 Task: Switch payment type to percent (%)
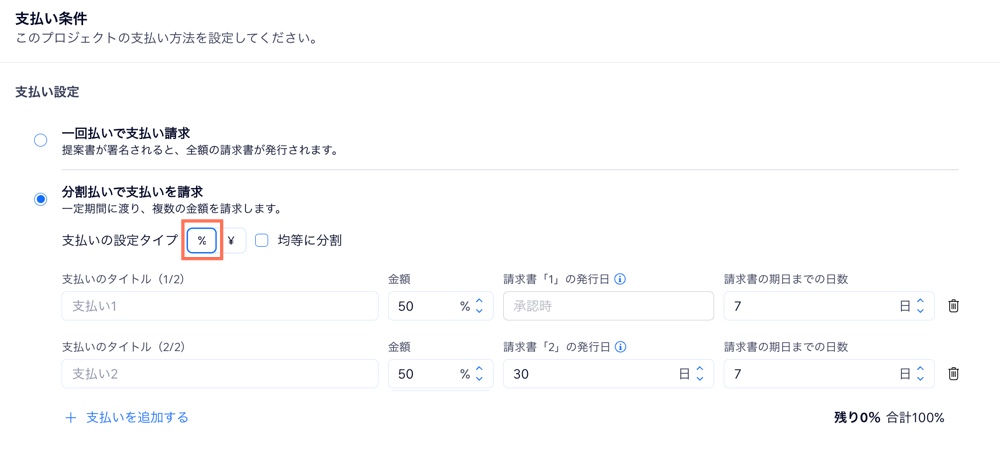(x=202, y=241)
